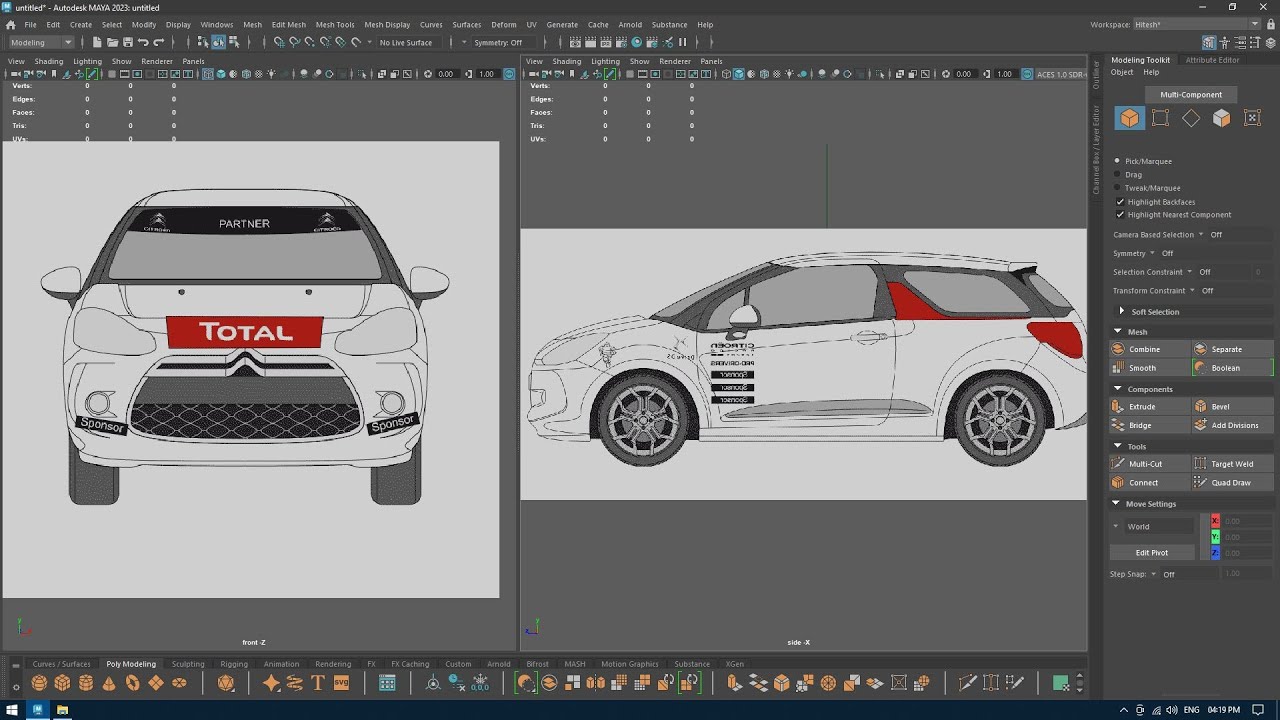Click the Maya home icon

pos(11,25)
